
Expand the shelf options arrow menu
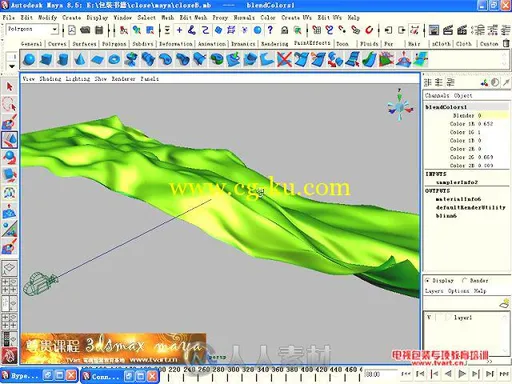coord(12,66)
